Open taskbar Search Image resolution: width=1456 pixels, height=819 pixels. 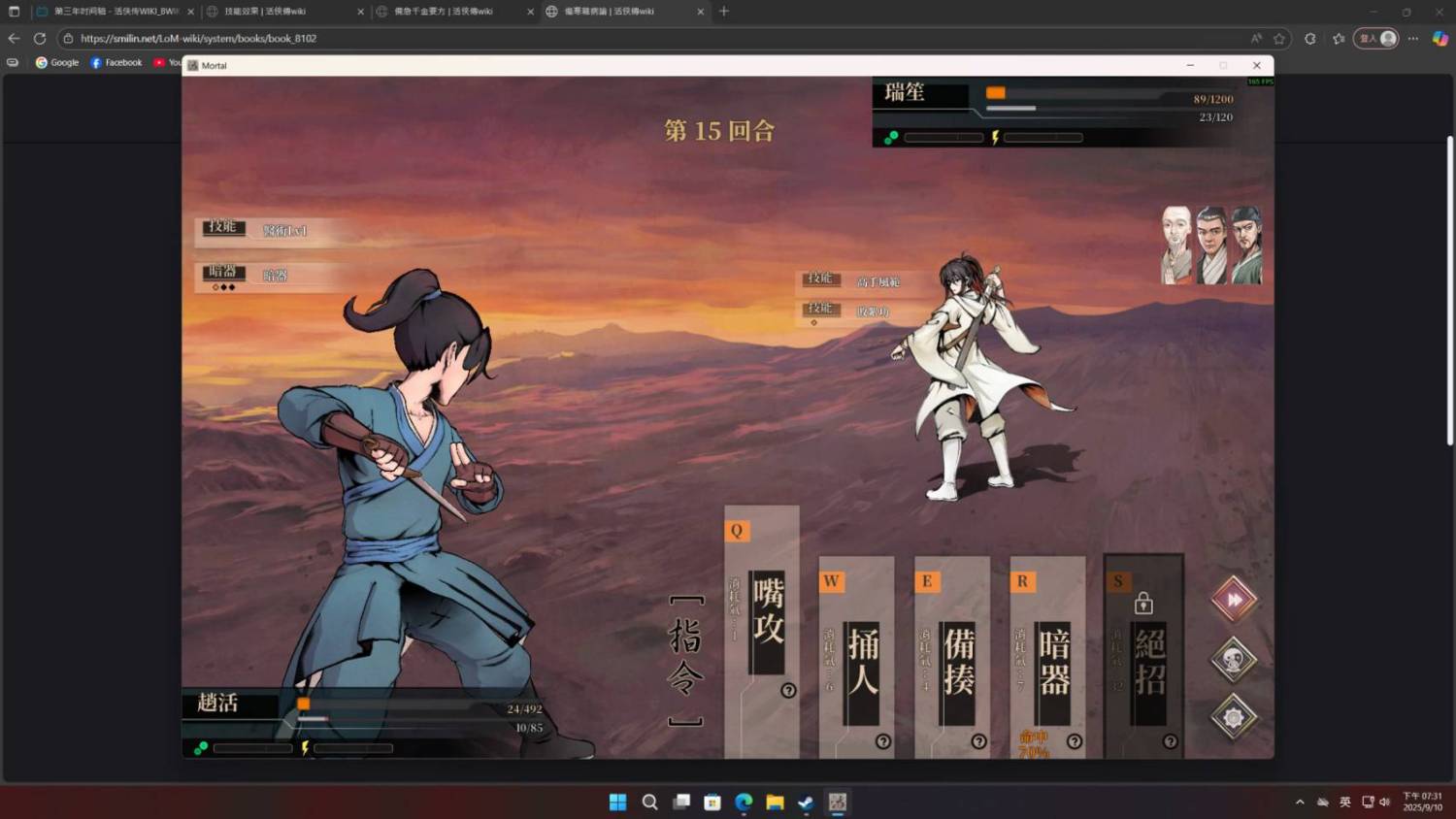click(649, 803)
